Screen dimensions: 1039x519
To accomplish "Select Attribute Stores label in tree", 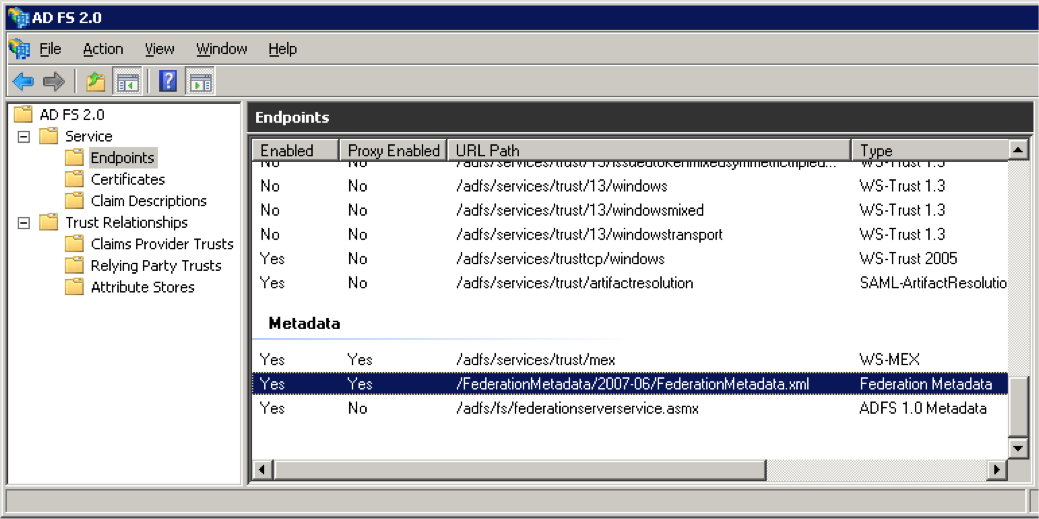I will pos(142,287).
